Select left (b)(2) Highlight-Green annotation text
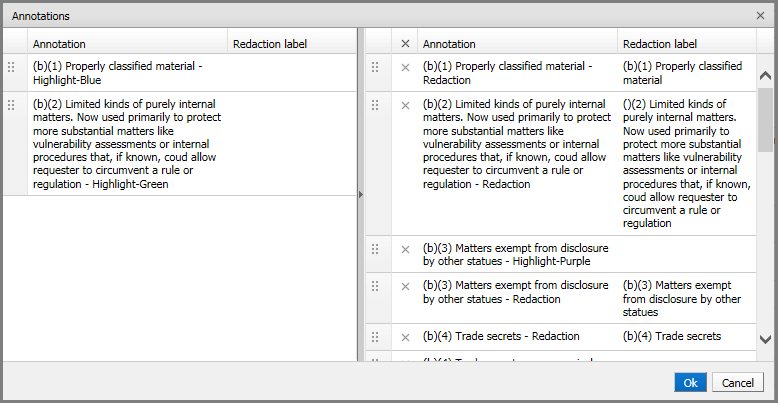The width and height of the screenshot is (778, 403). point(127,144)
